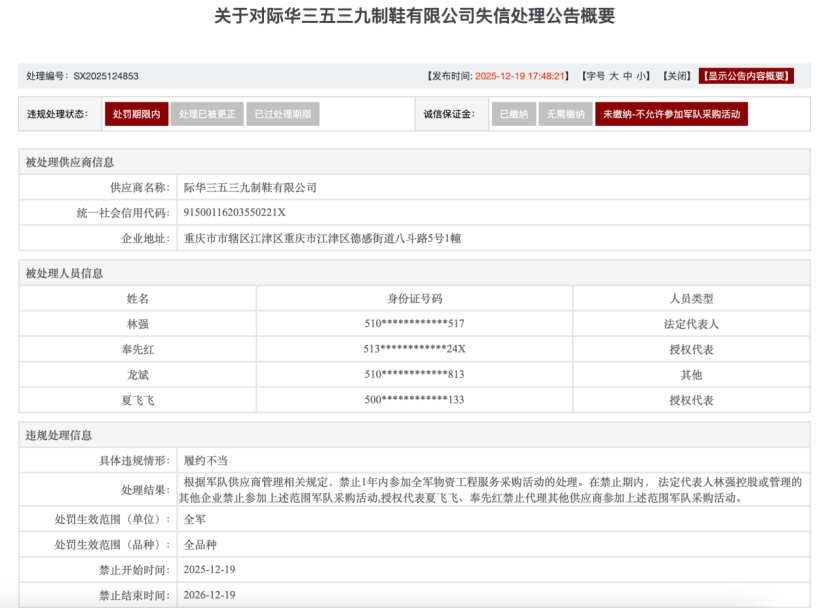Set font size to 大 (large)
Viewport: 830px width, 608px height.
pos(614,76)
